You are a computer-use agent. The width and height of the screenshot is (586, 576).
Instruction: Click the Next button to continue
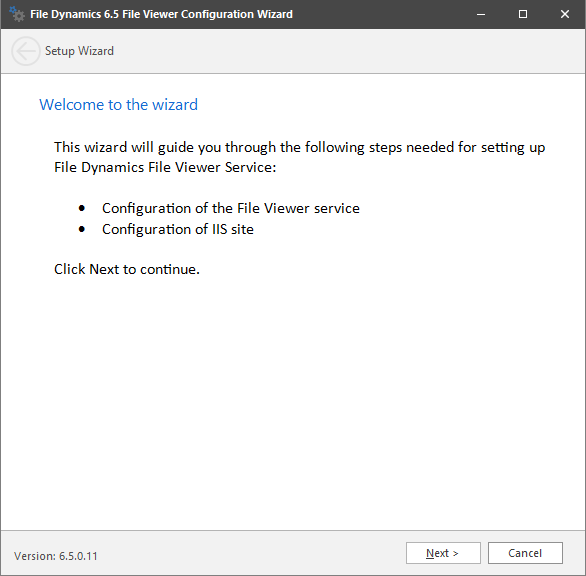(443, 553)
